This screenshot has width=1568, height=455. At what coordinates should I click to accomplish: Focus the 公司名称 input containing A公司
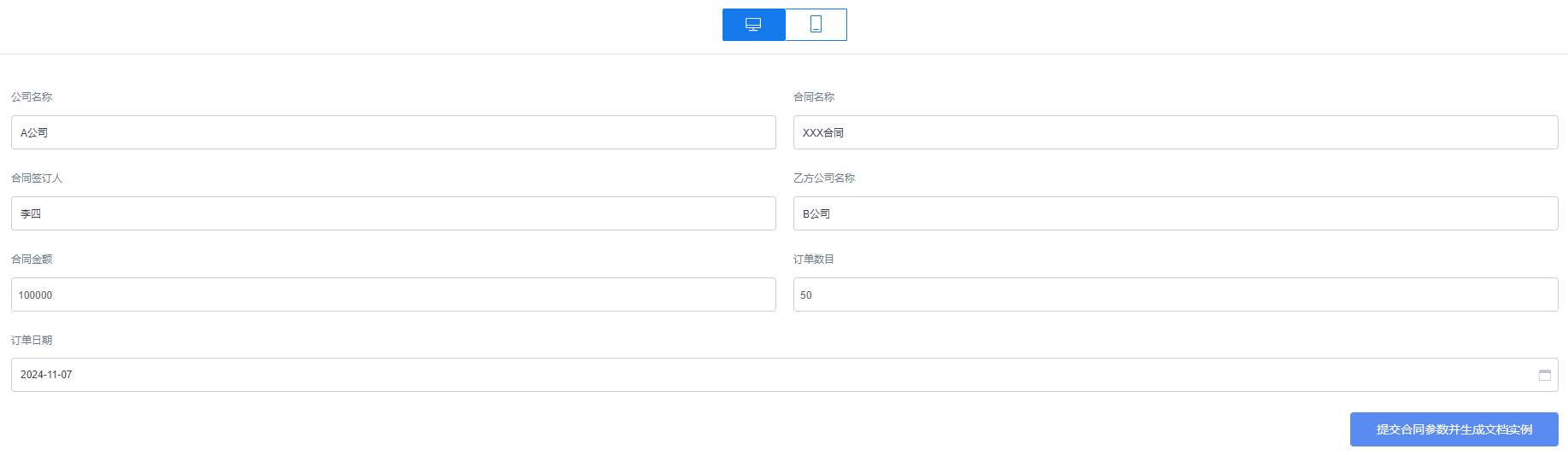394,132
